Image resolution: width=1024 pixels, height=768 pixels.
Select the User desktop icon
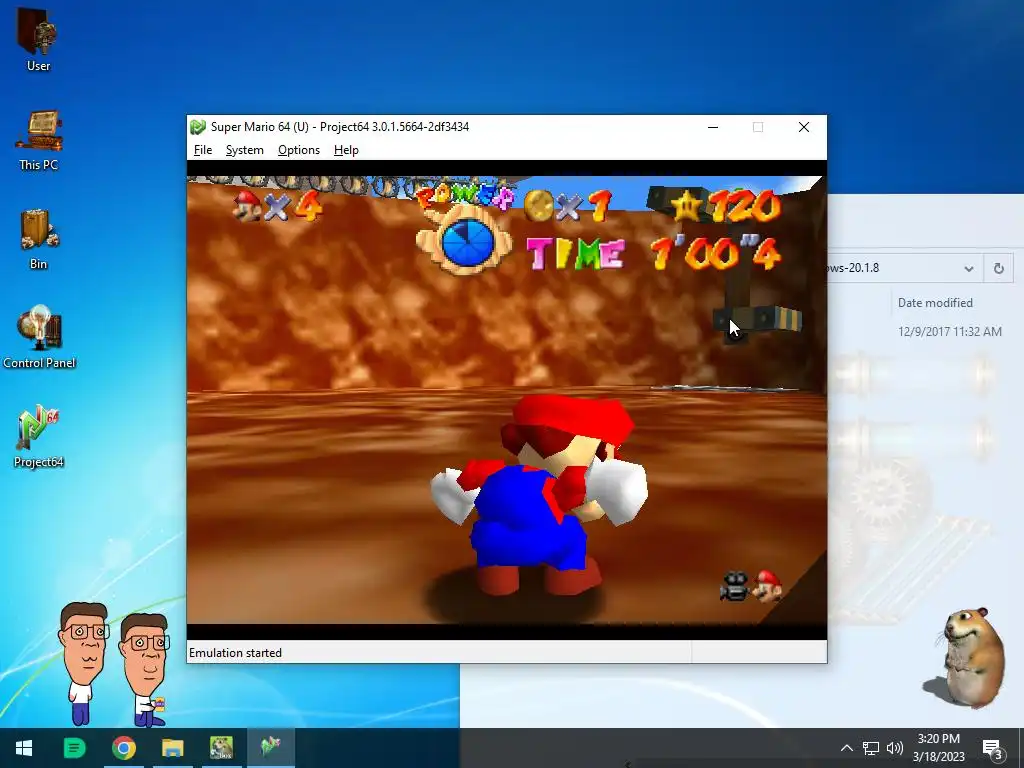pyautogui.click(x=39, y=38)
